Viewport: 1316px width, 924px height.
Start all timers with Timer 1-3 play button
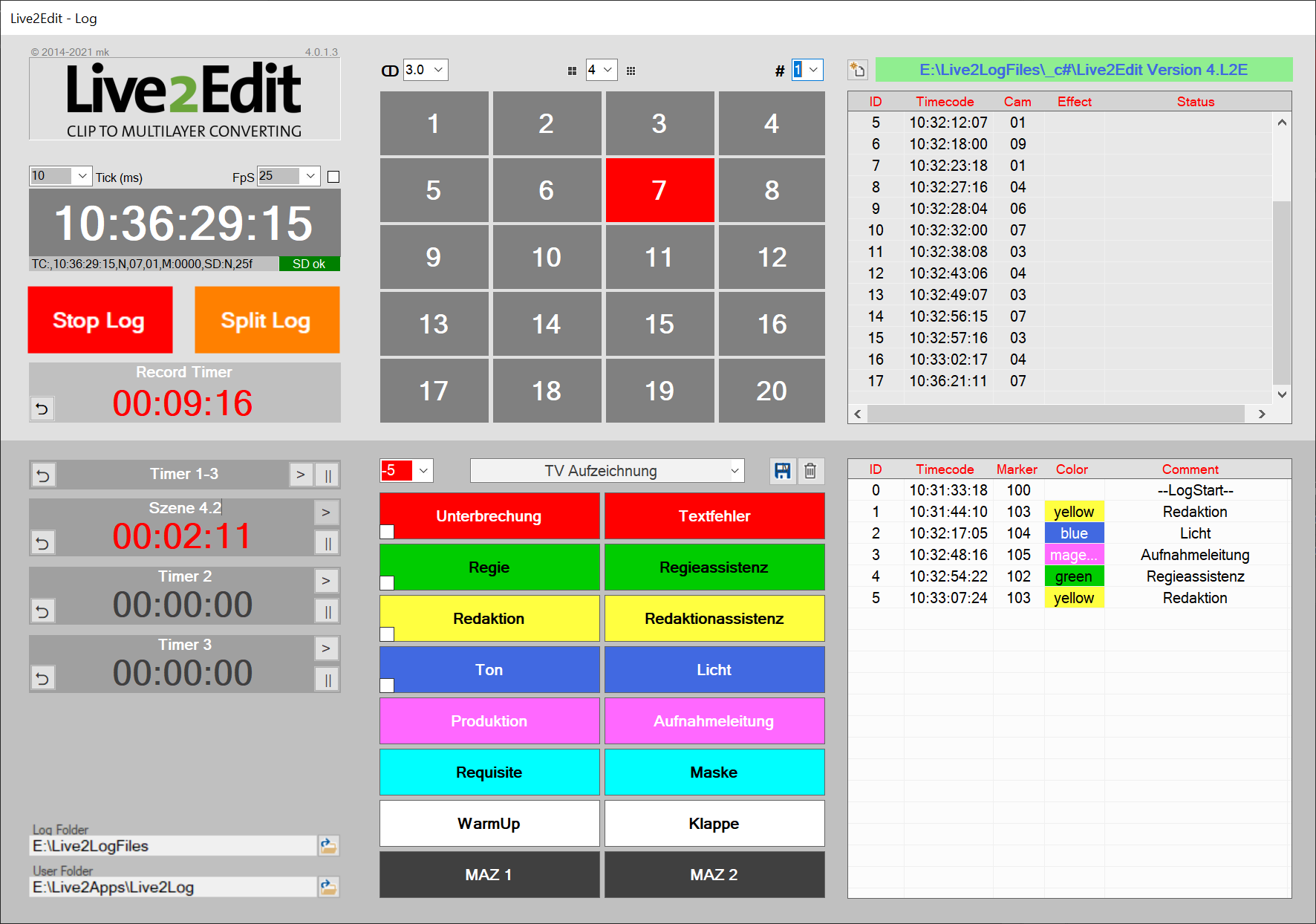point(301,475)
